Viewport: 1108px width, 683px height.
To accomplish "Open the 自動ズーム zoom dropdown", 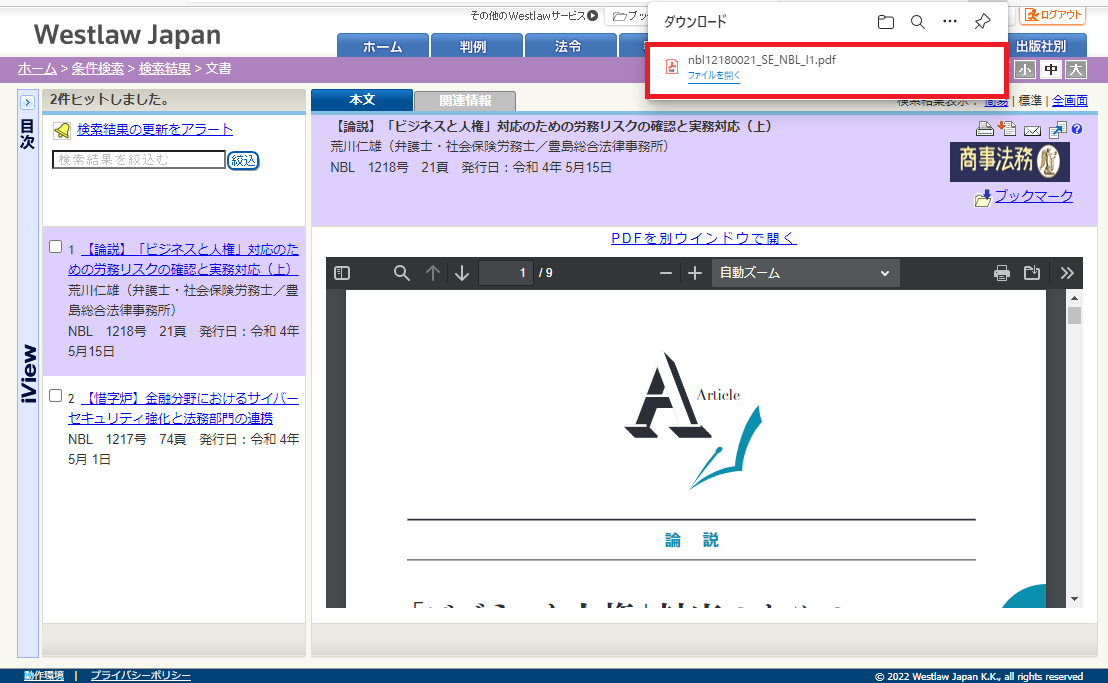I will point(805,273).
